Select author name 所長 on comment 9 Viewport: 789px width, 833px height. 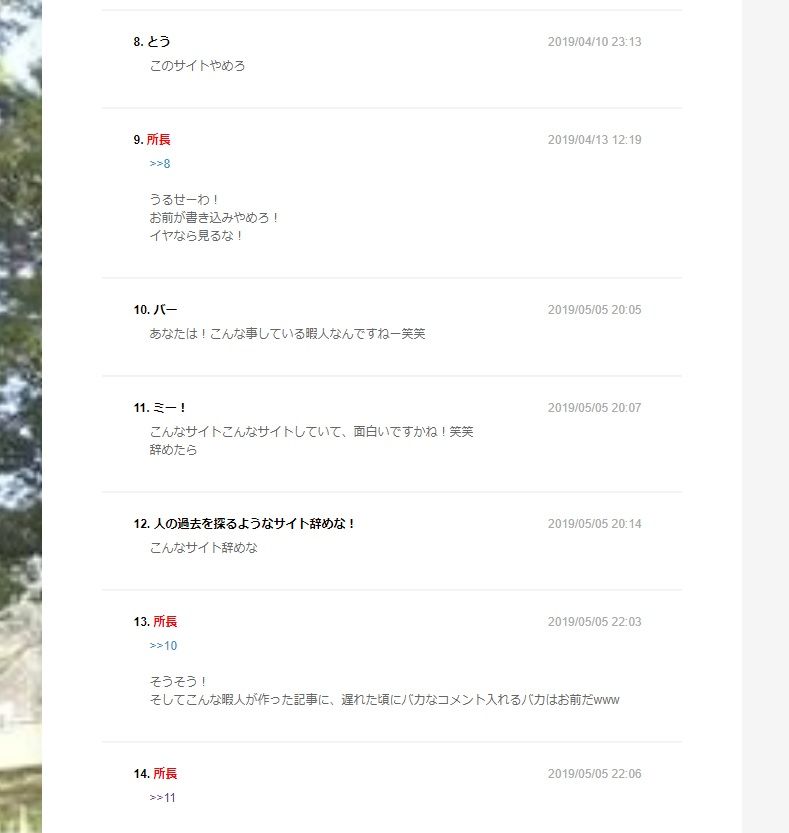(158, 140)
